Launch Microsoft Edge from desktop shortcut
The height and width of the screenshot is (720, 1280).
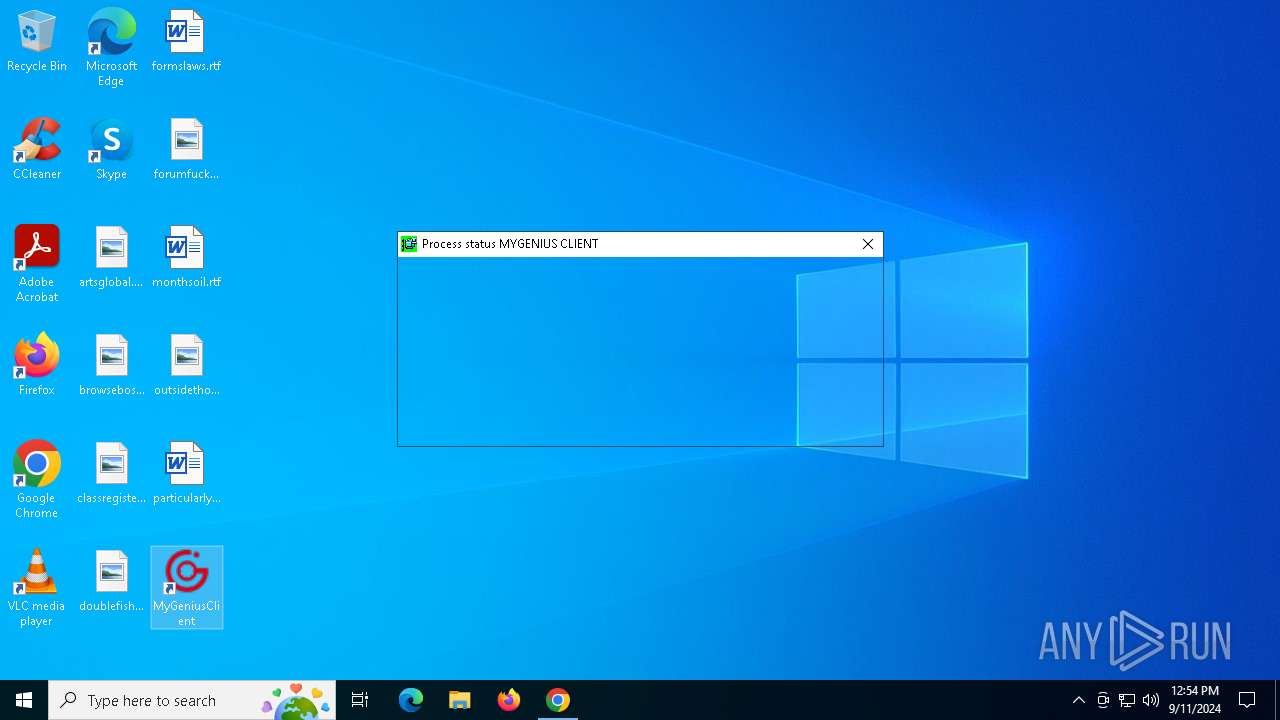(x=111, y=48)
